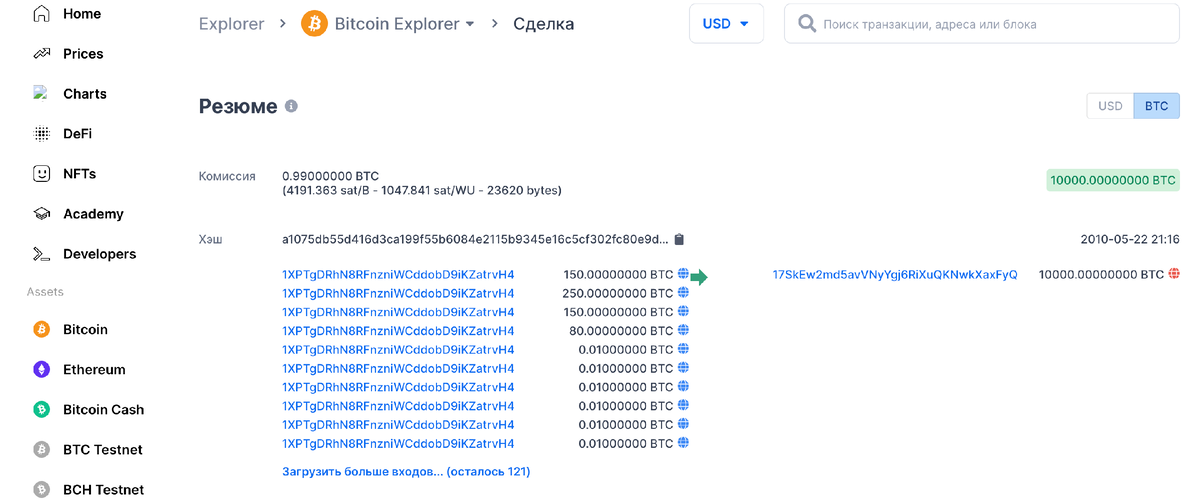Click red globe icon next to output amount
The width and height of the screenshot is (1200, 504).
point(1174,274)
